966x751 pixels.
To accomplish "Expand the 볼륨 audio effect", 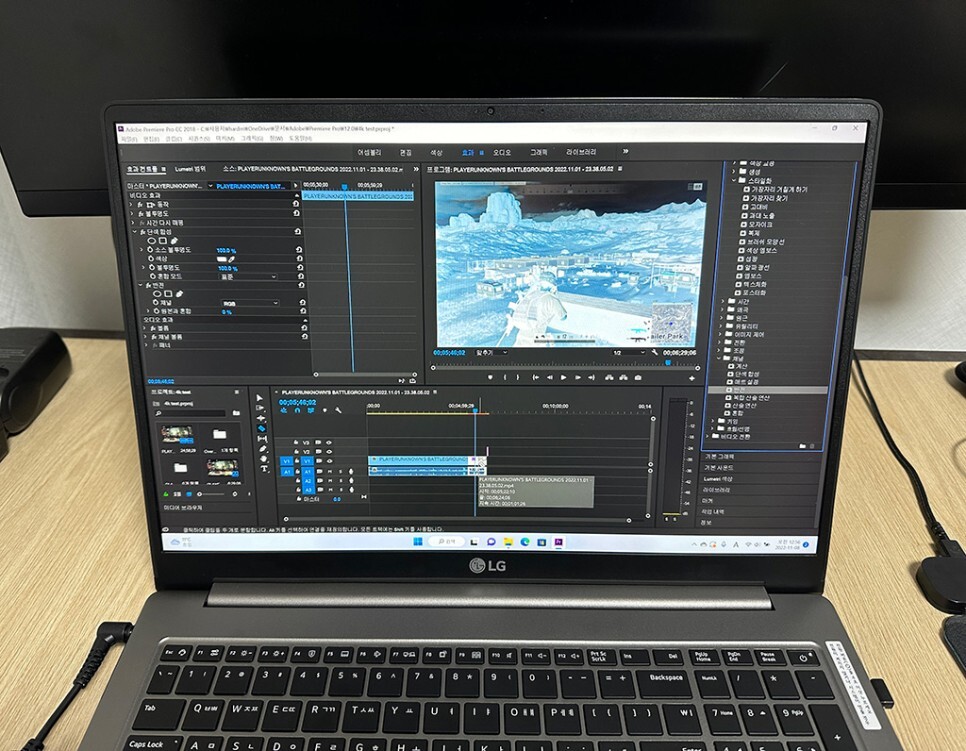I will coord(145,328).
